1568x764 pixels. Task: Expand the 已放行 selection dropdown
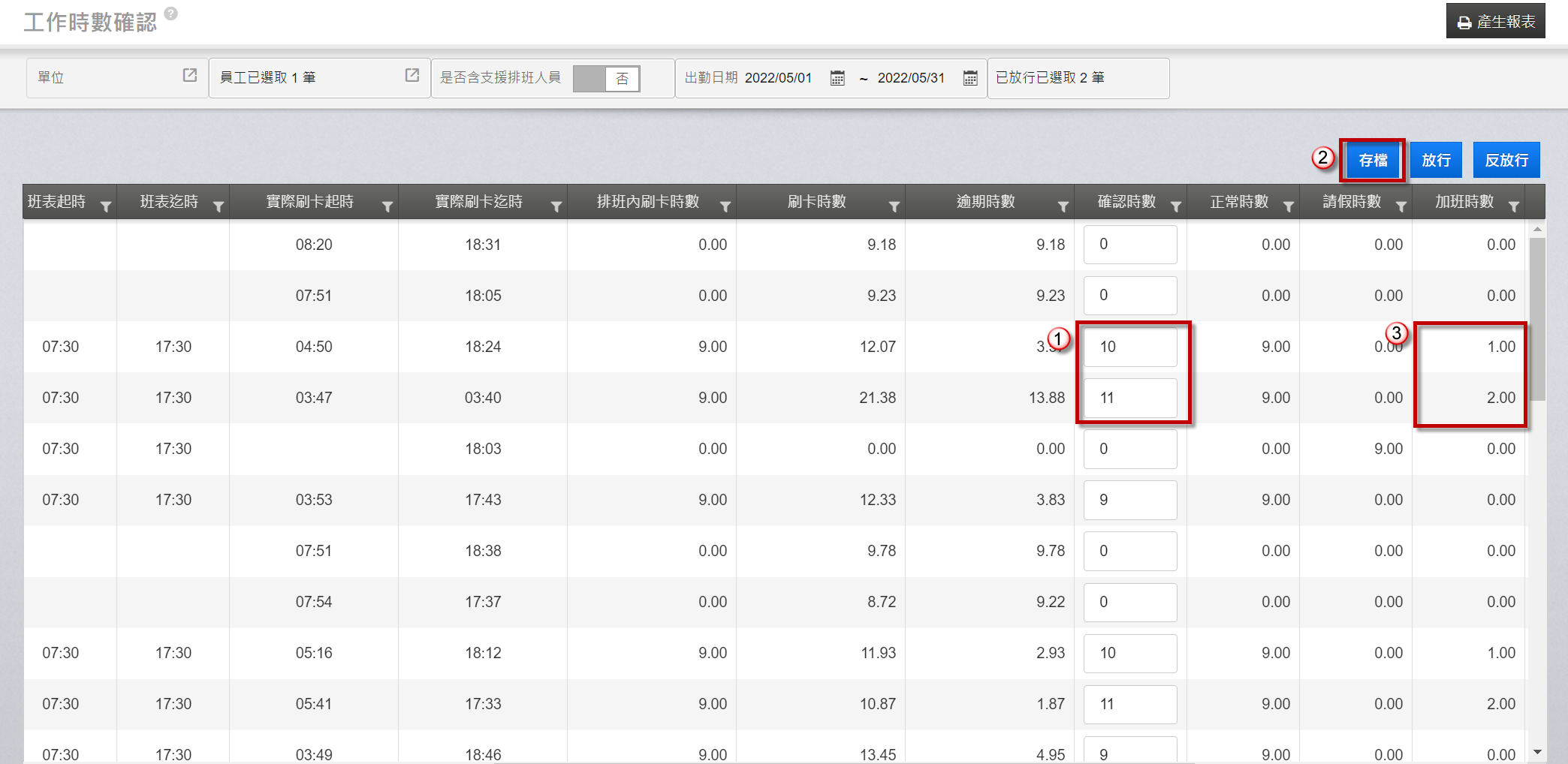pyautogui.click(x=1078, y=78)
